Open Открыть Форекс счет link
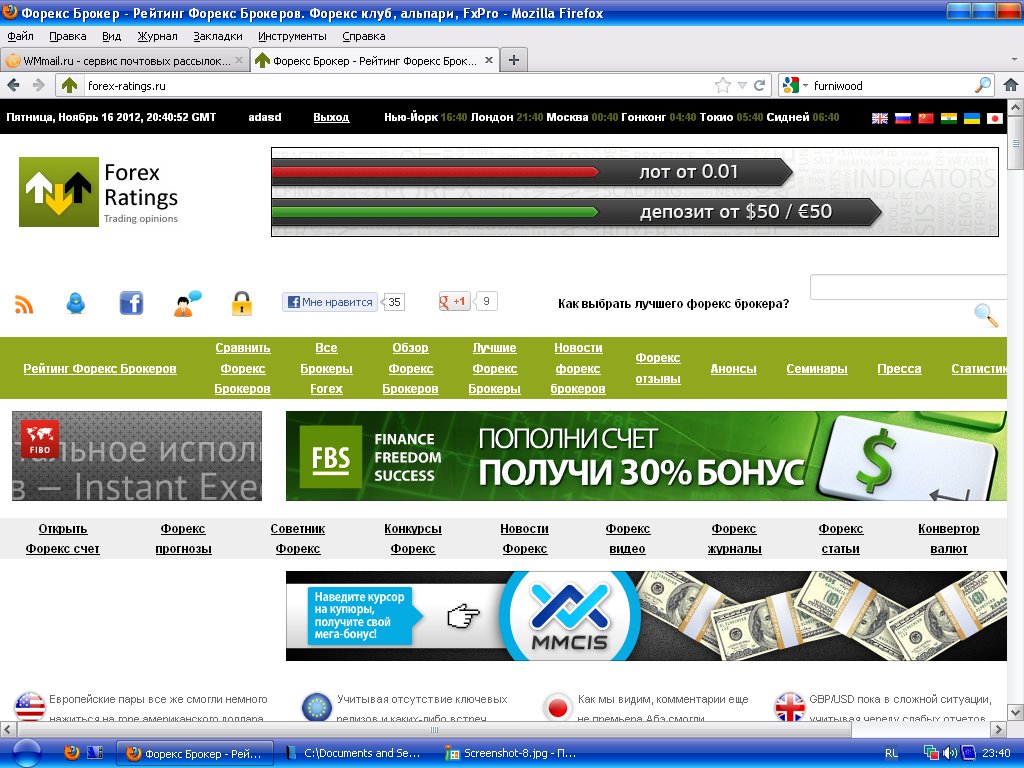1024x768 pixels. [x=63, y=539]
